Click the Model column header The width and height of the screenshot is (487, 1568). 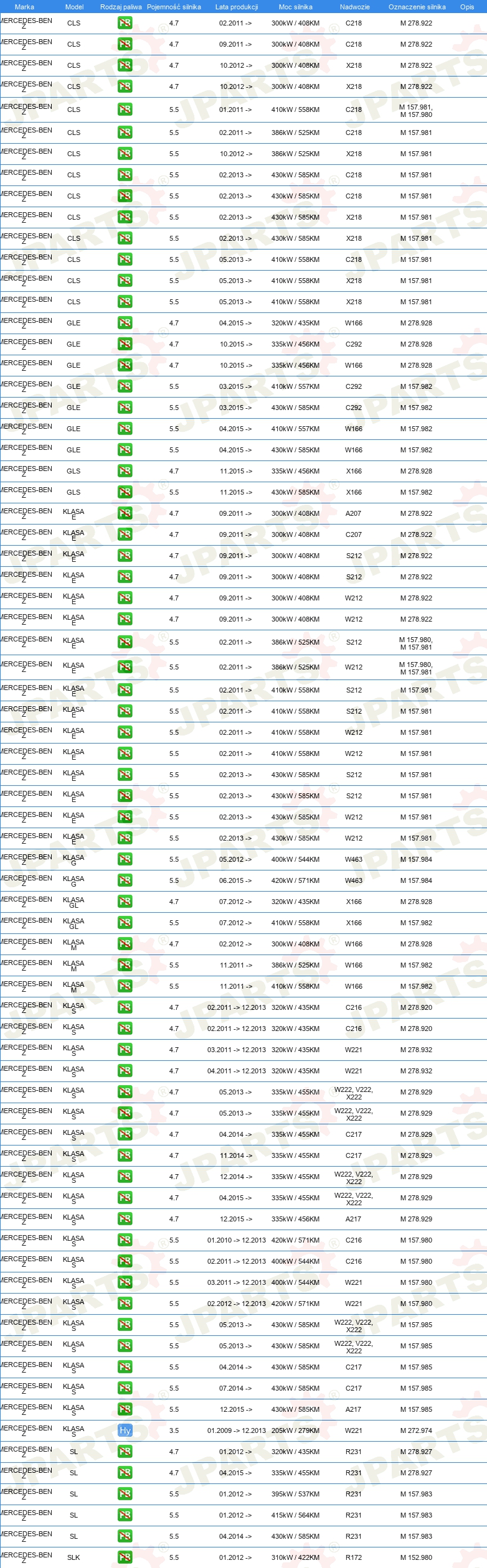pyautogui.click(x=74, y=7)
